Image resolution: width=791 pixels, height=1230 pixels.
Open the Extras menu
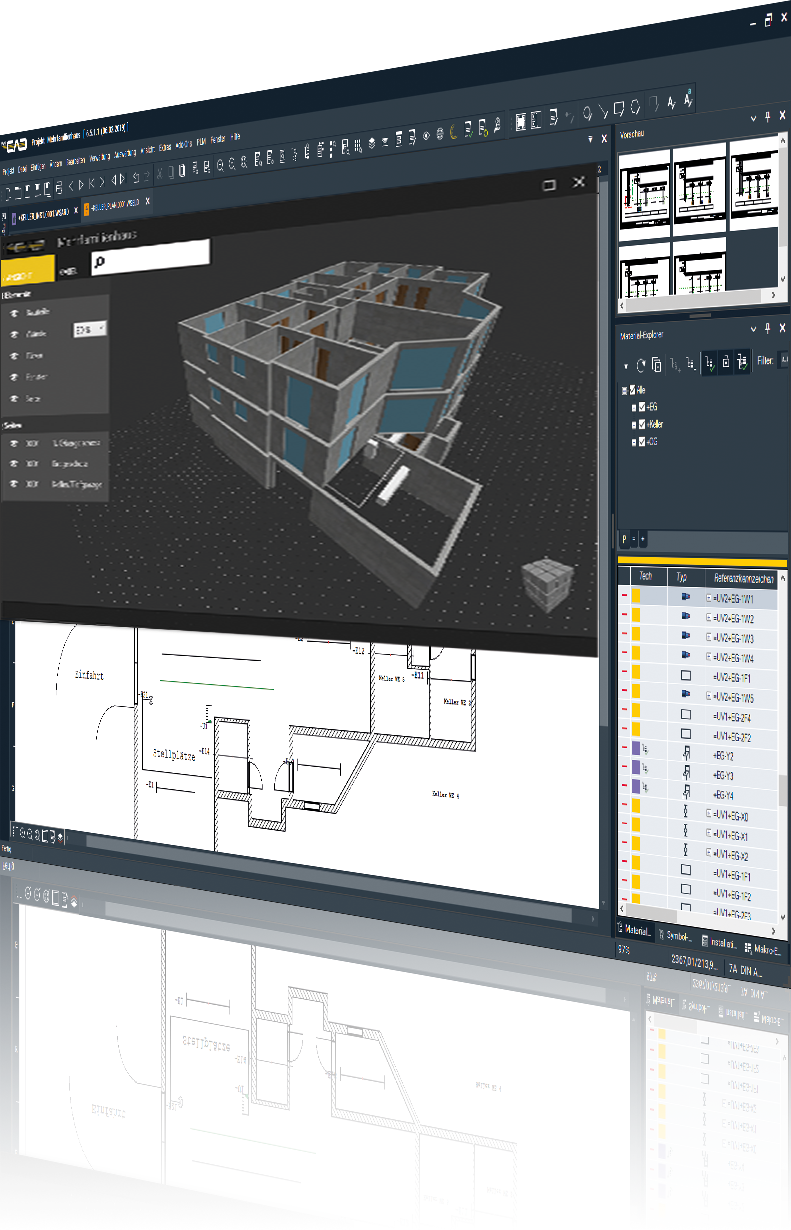coord(165,147)
